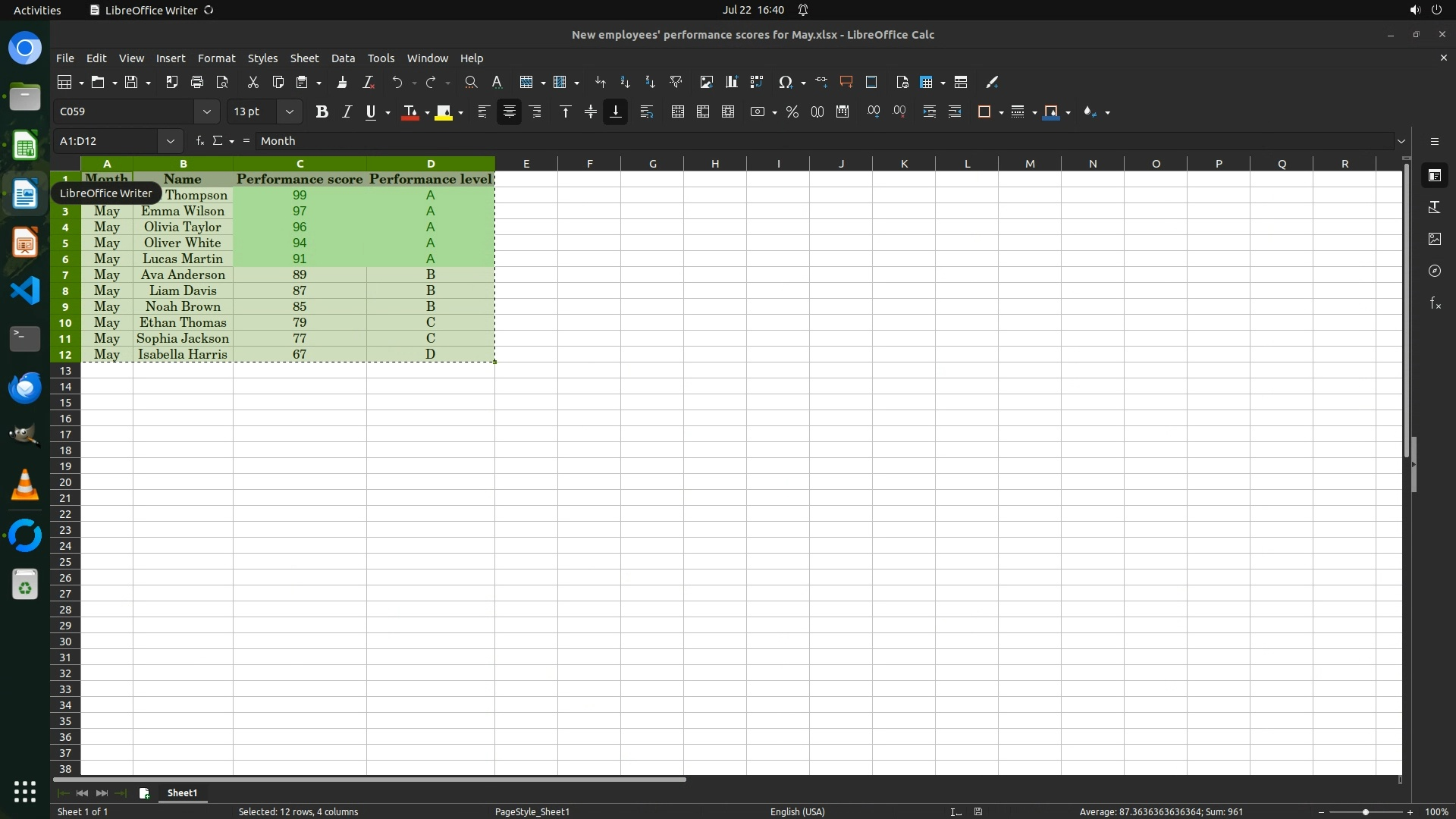This screenshot has height=819, width=1456.
Task: Open the Data menu
Action: [343, 58]
